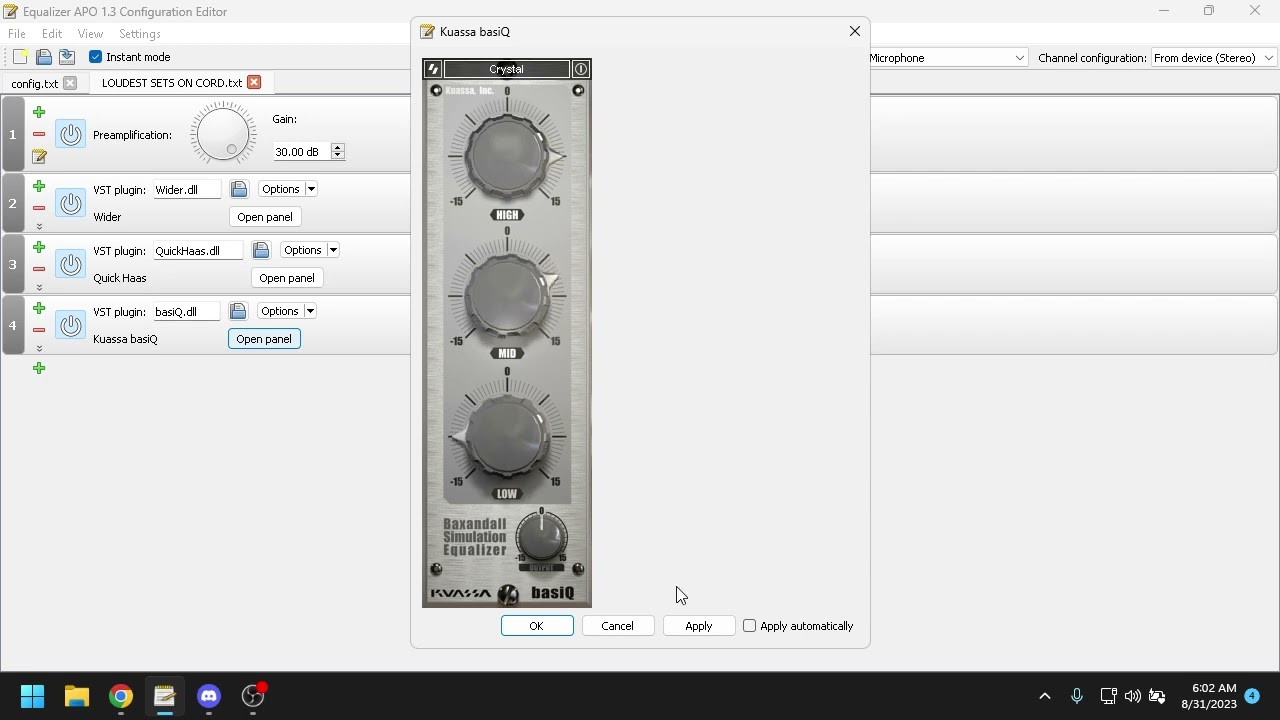Image resolution: width=1280 pixels, height=720 pixels.
Task: Click the basiQ info icon
Action: click(x=581, y=69)
